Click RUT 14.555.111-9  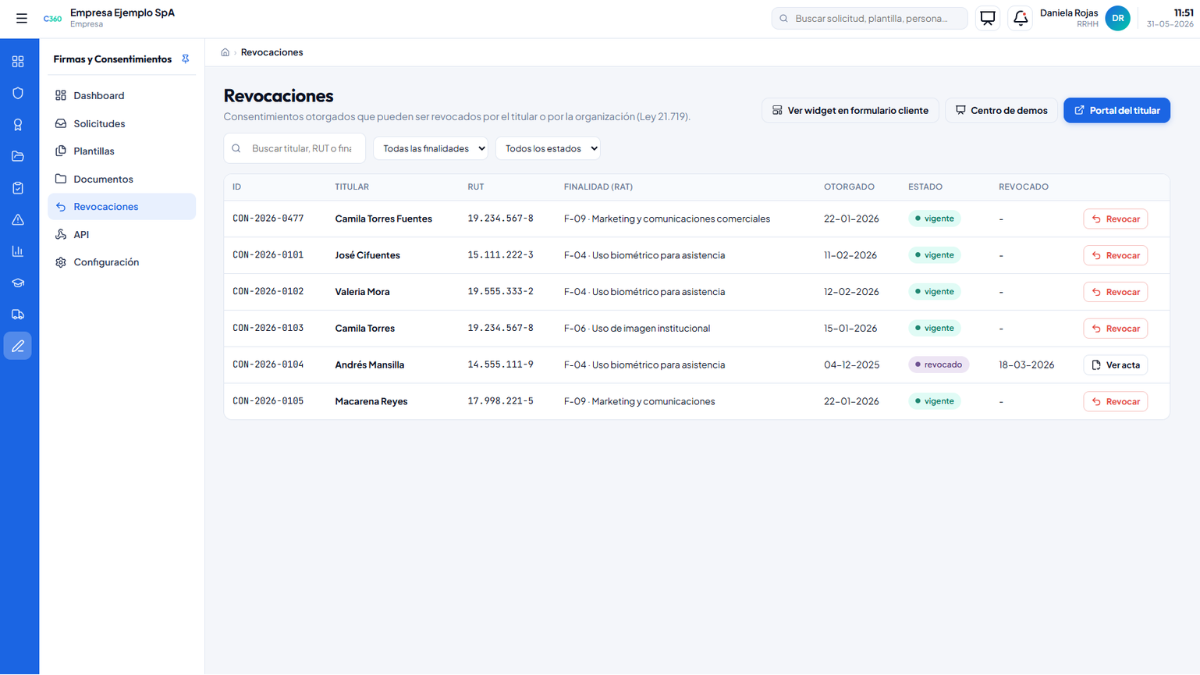[x=500, y=365]
